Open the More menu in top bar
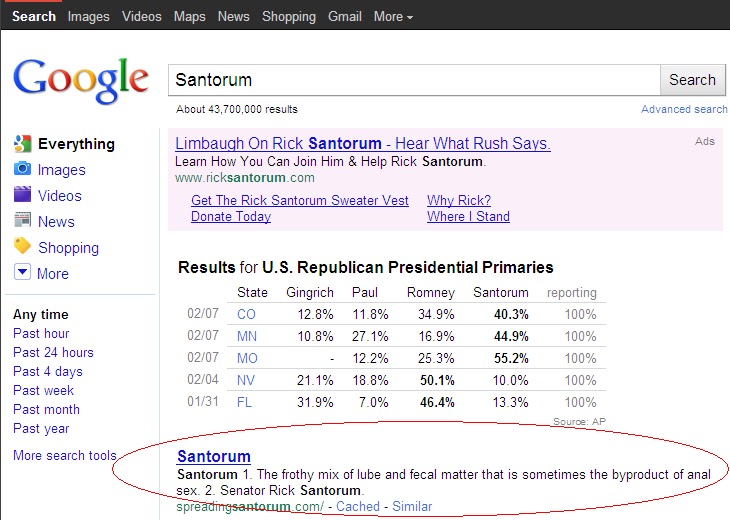This screenshot has height=520, width=730. coord(393,16)
